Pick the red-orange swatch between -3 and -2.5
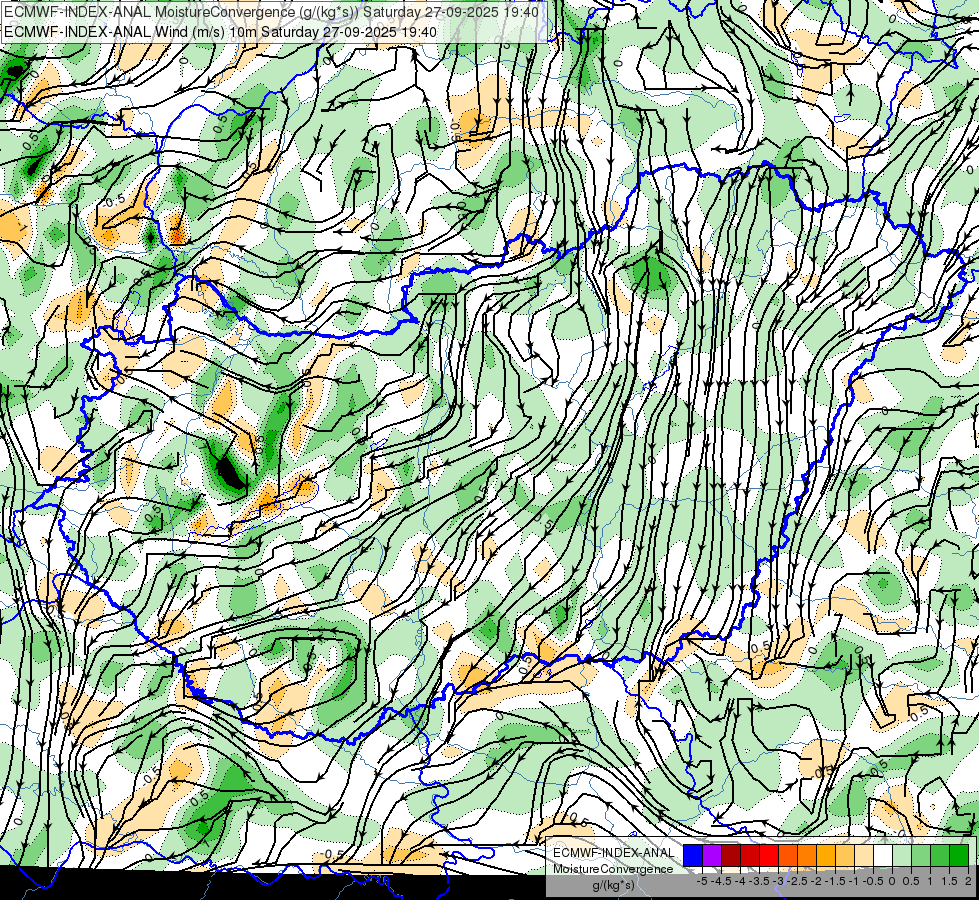The height and width of the screenshot is (900, 979). pos(788,855)
